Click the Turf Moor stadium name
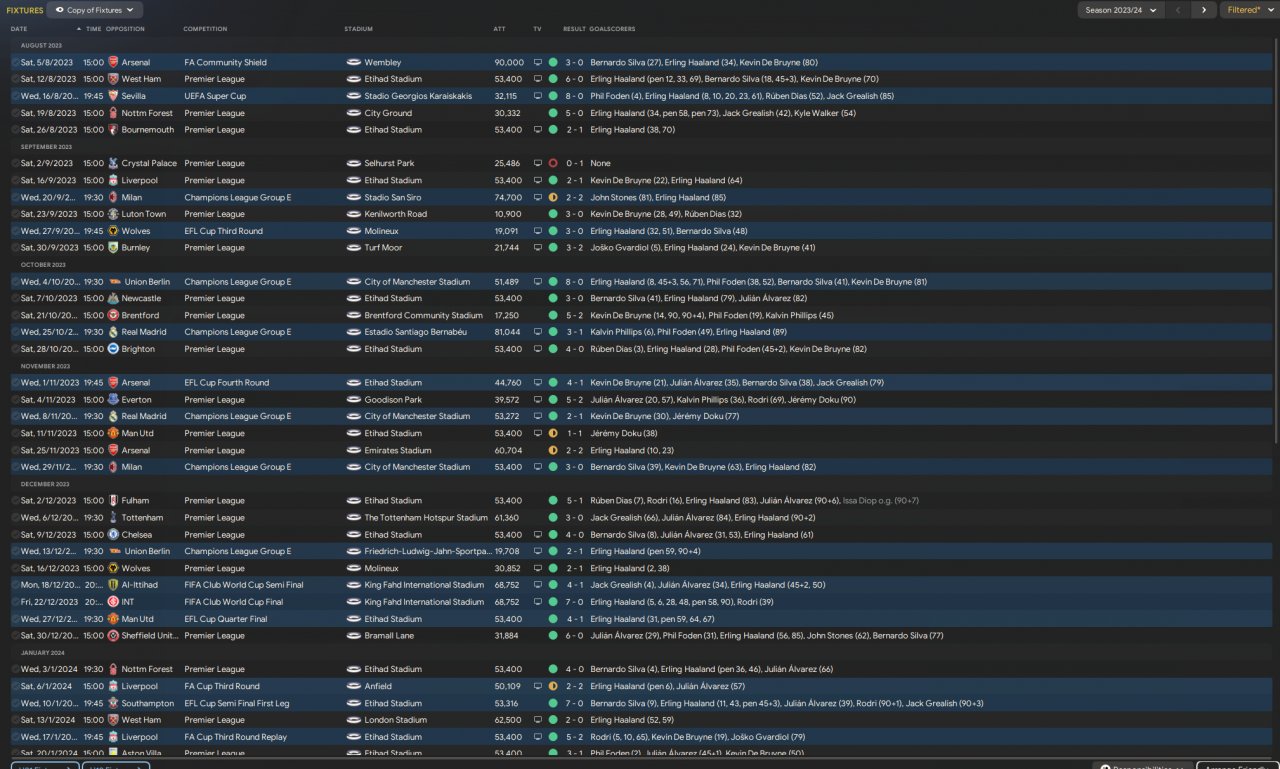The height and width of the screenshot is (769, 1280). 383,248
